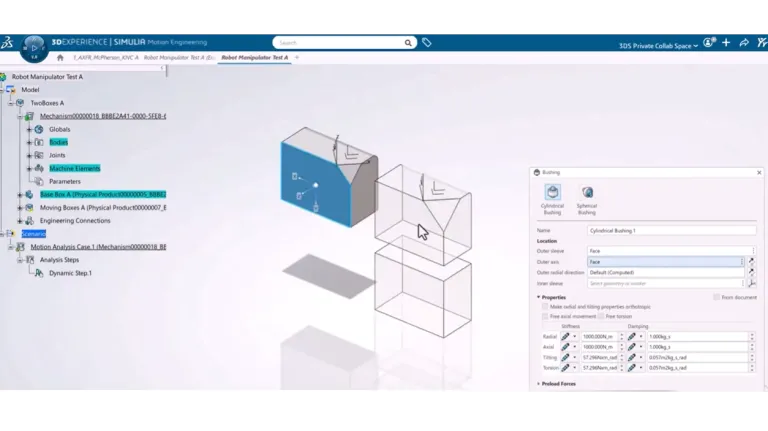
Task: Open Outer radial direction Default (Computed) field
Action: tap(666, 272)
